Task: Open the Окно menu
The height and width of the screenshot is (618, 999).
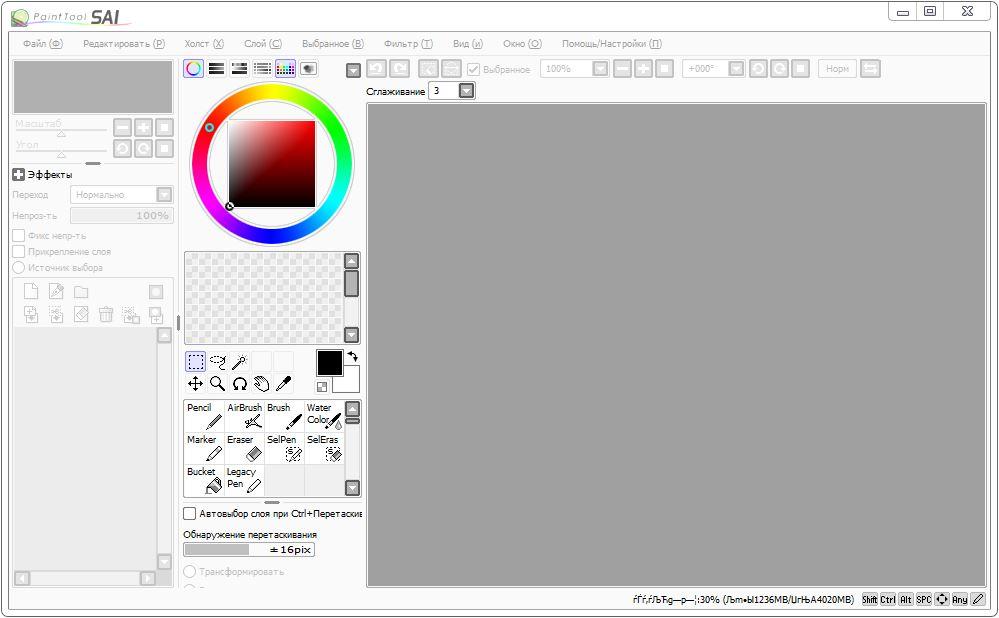Action: coord(522,44)
